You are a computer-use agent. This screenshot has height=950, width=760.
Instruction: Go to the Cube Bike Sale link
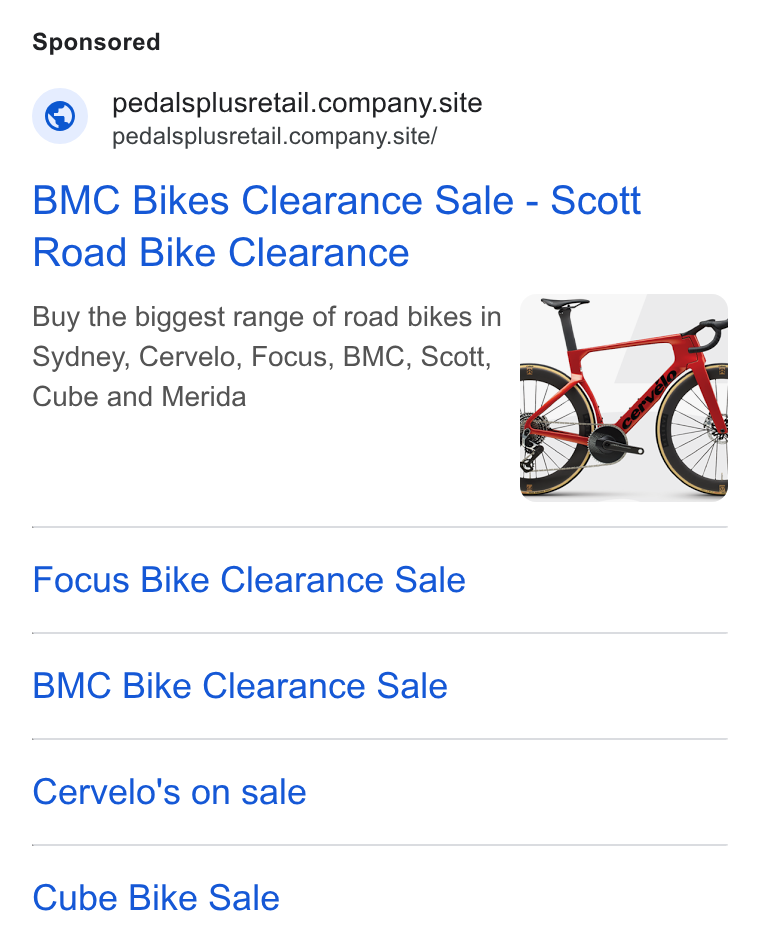[x=156, y=897]
